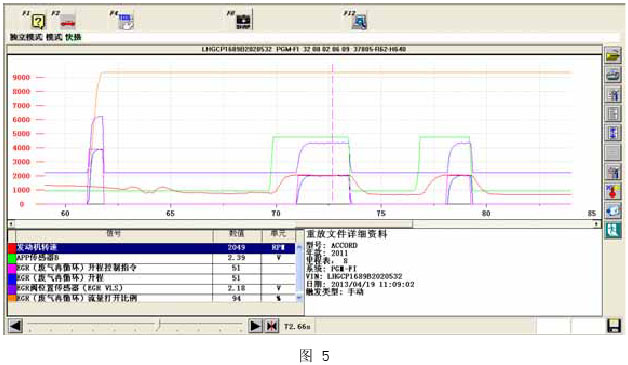628x365 pixels.
Task: Save using the floppy disk icon
Action: pos(614,326)
